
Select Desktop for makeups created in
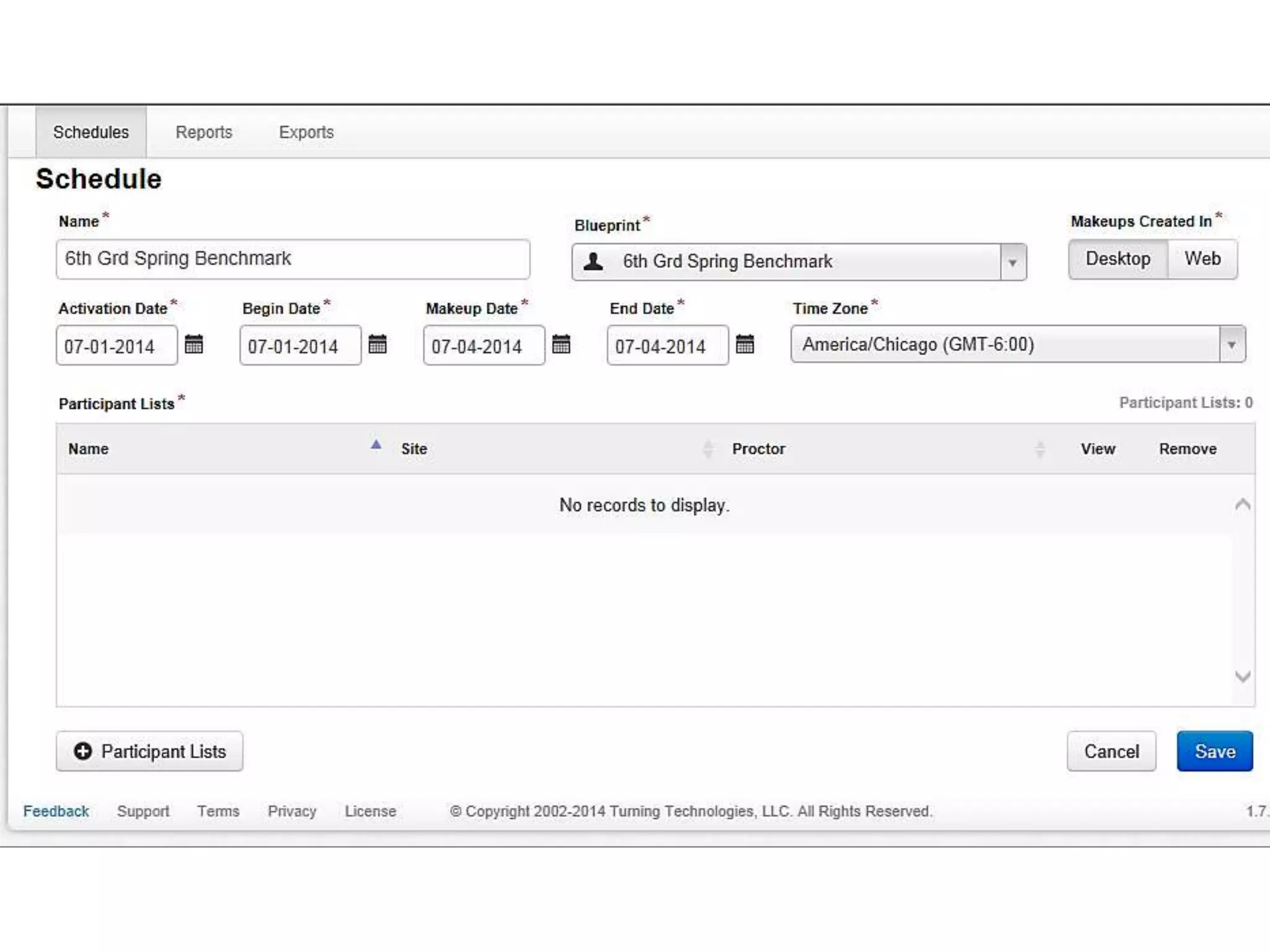[1117, 259]
